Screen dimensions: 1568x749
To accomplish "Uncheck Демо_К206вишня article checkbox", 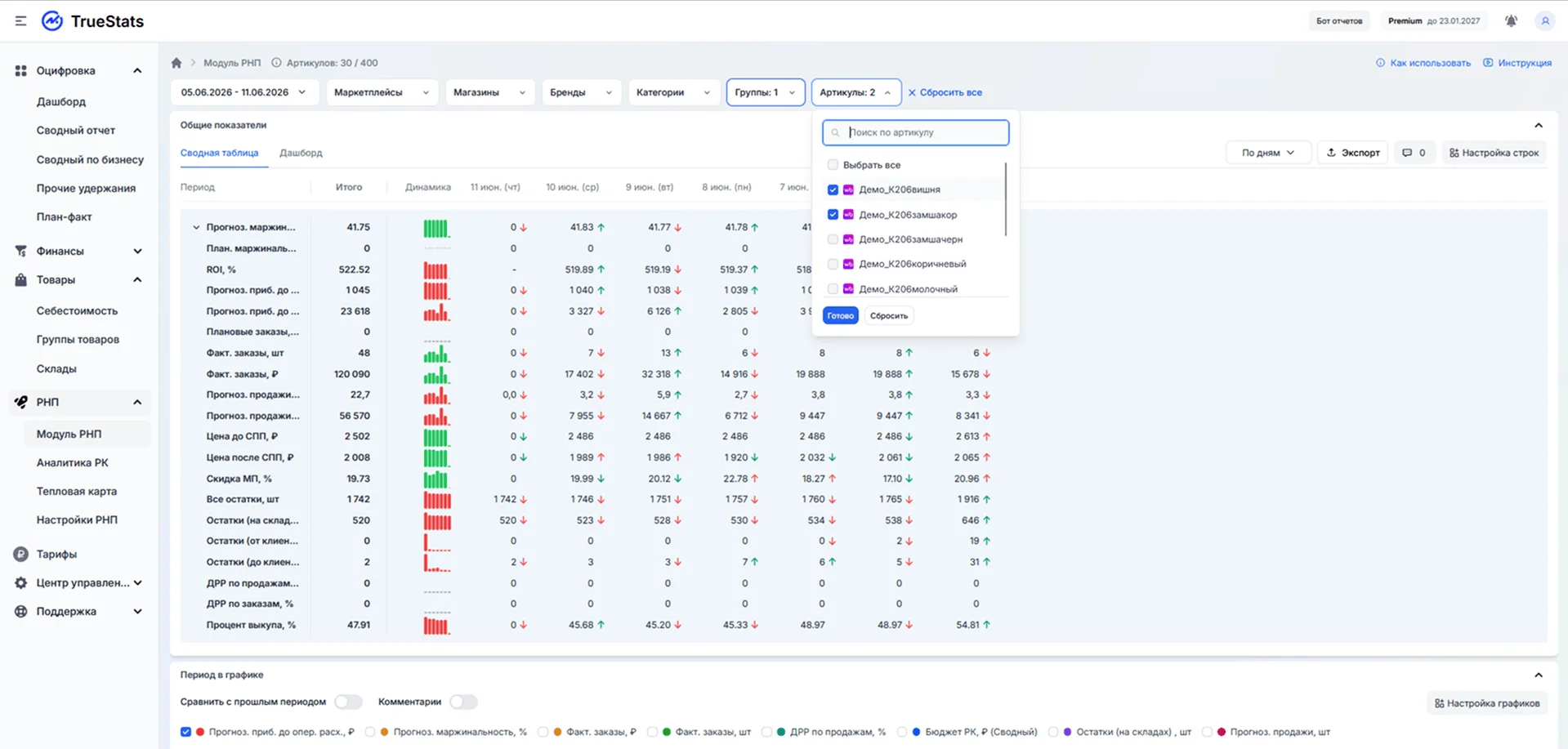I will (833, 189).
